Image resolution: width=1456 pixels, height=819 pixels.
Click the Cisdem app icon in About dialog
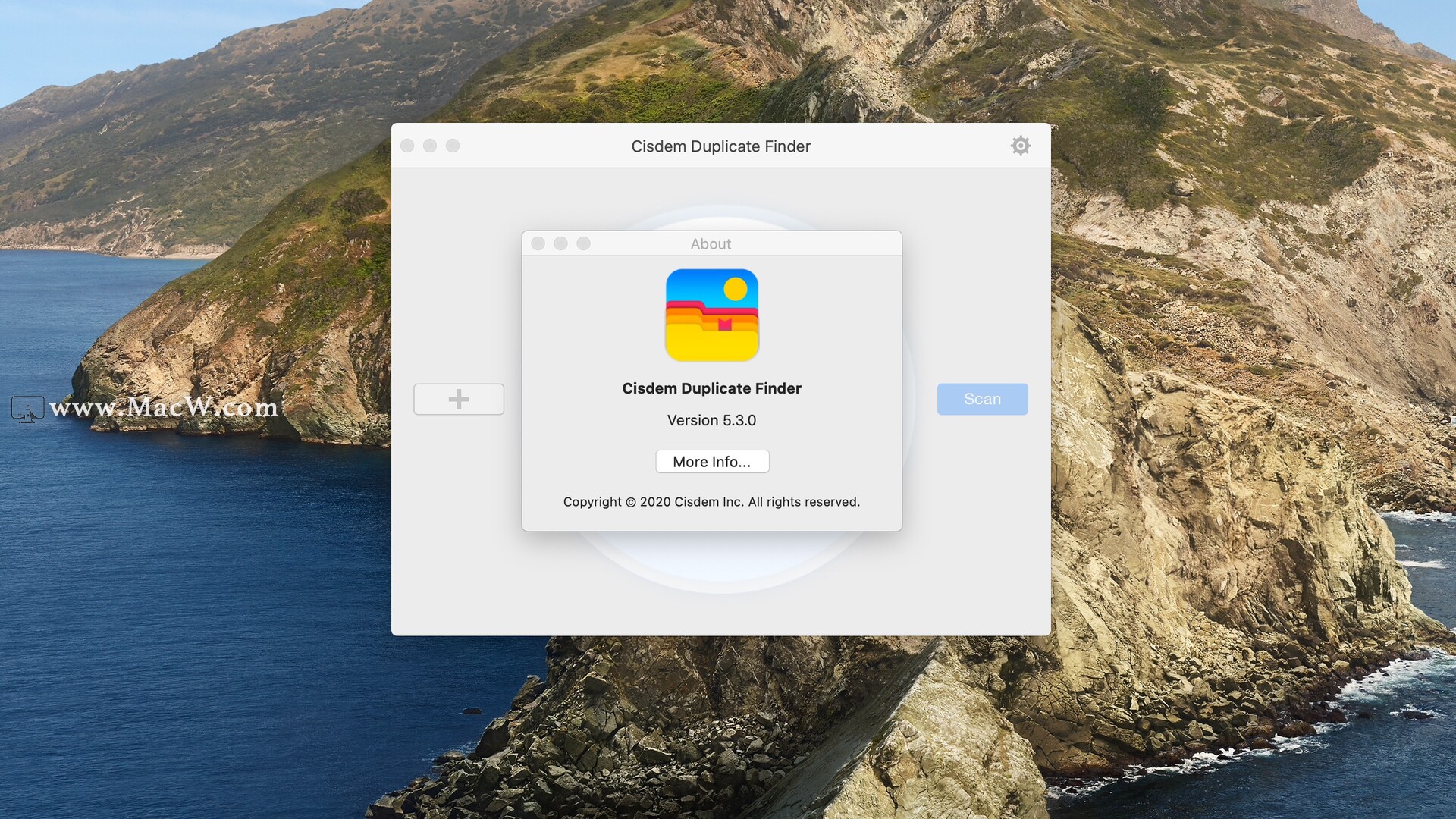tap(712, 315)
